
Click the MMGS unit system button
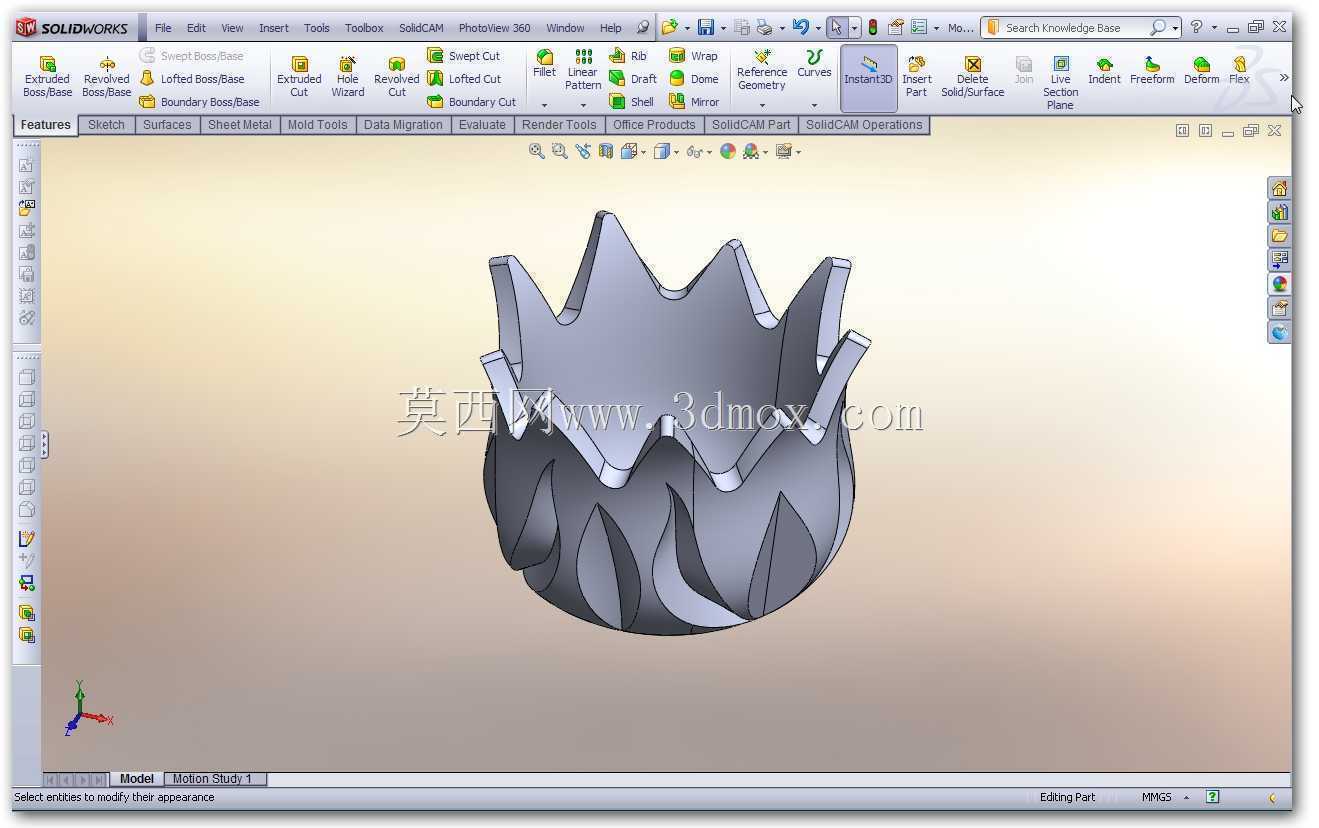(1156, 797)
